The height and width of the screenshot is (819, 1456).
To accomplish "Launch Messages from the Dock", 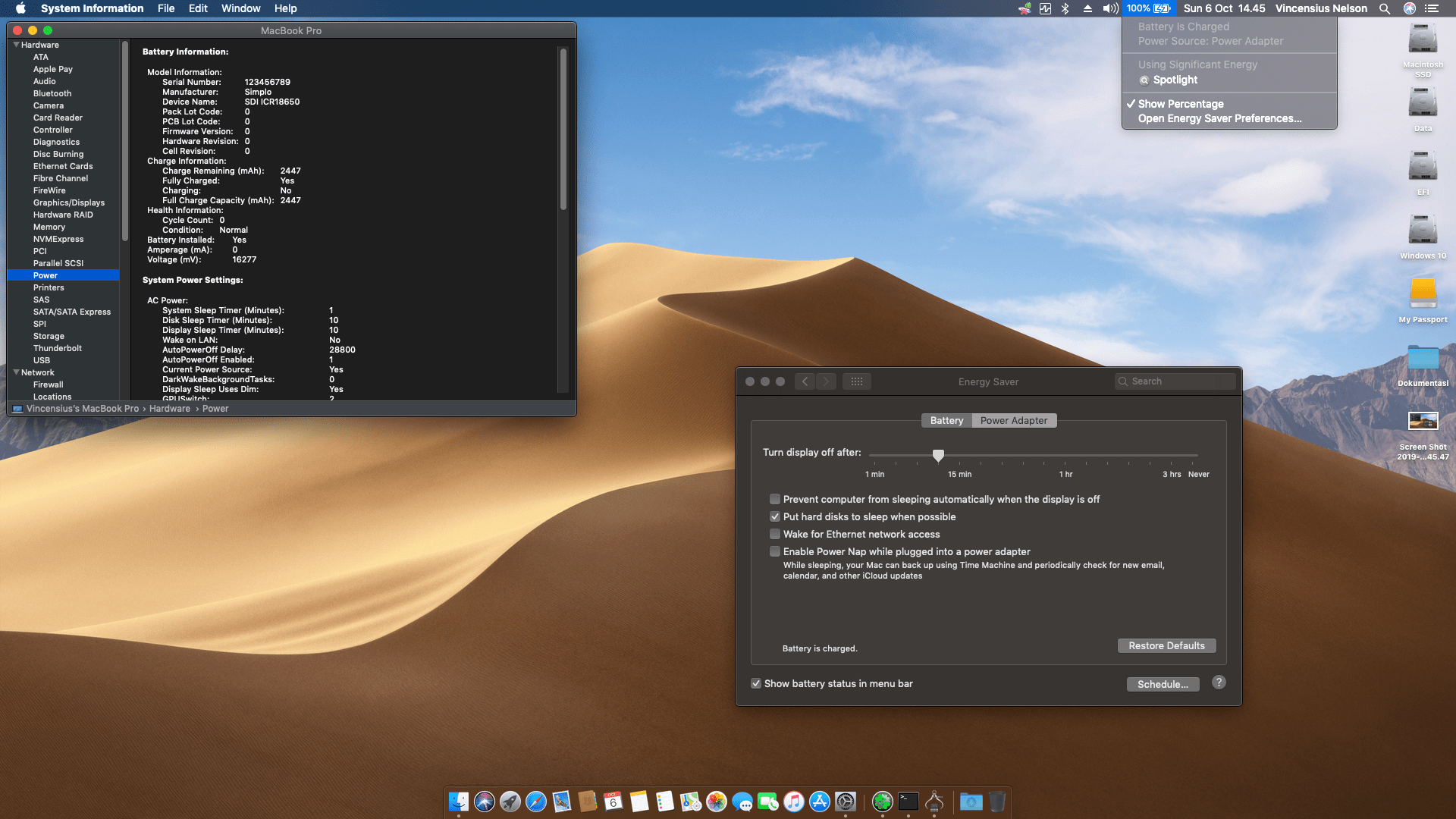I will tap(742, 802).
